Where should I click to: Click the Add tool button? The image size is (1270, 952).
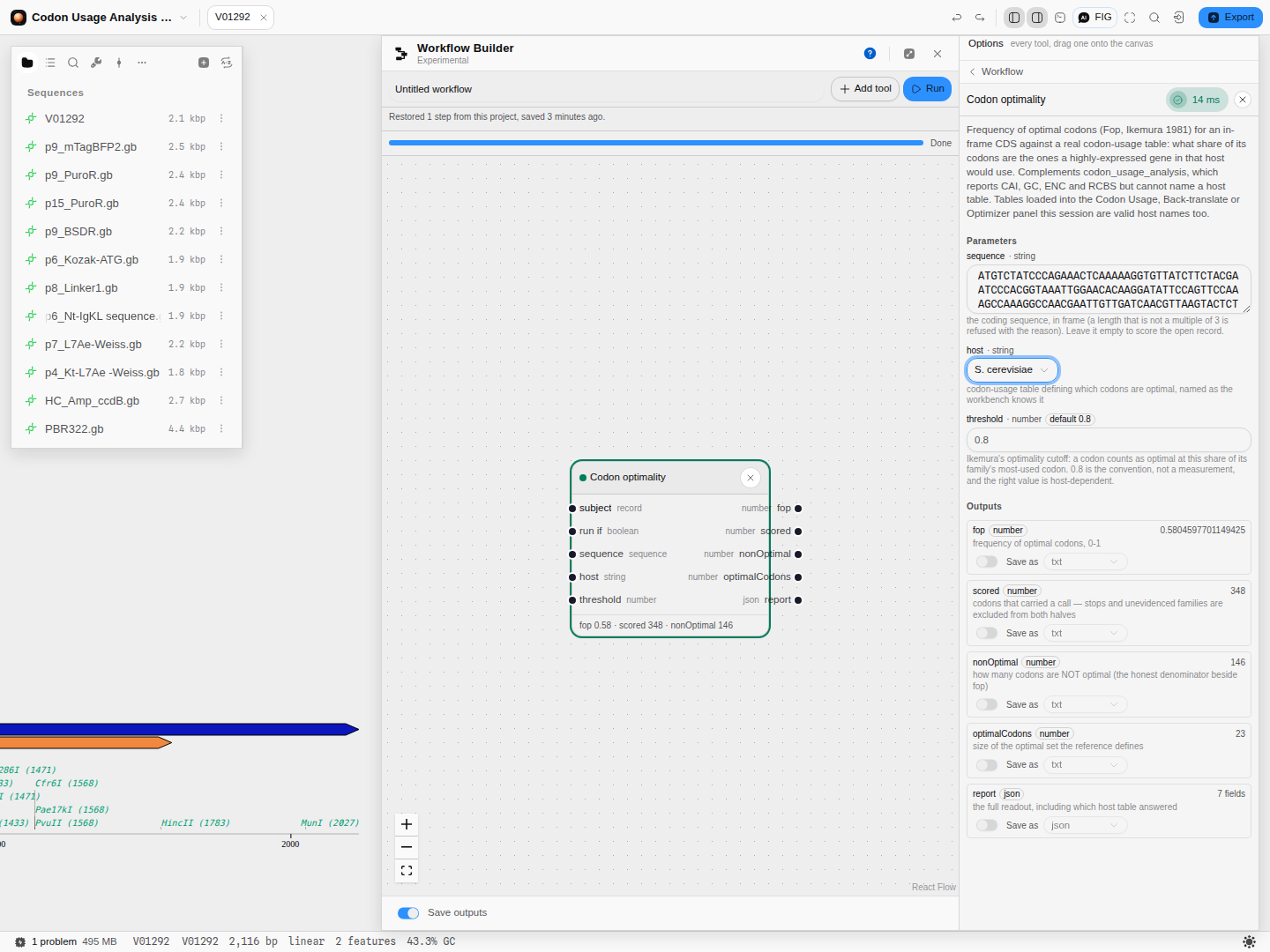point(865,89)
